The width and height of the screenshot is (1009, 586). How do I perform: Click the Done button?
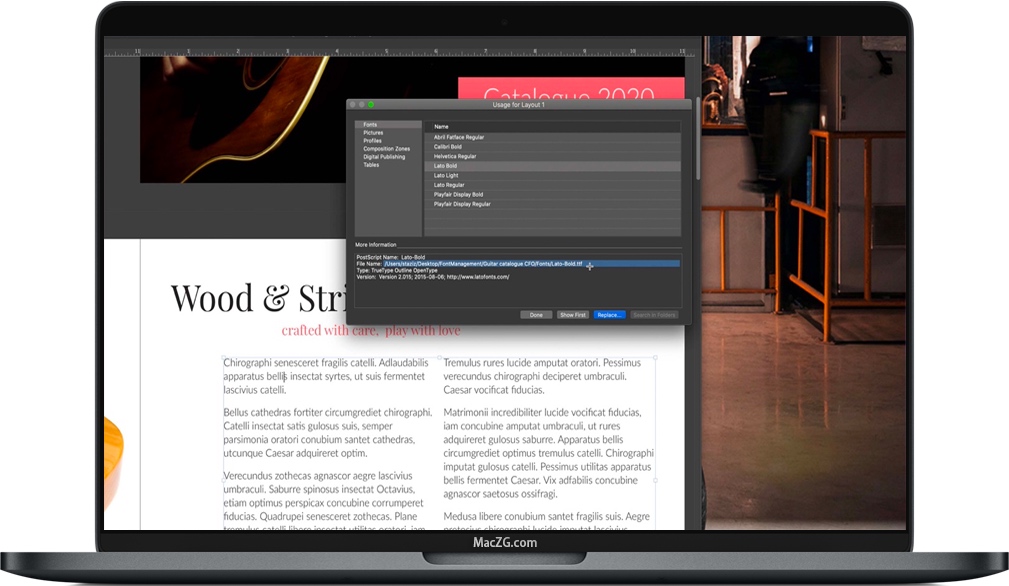(536, 315)
